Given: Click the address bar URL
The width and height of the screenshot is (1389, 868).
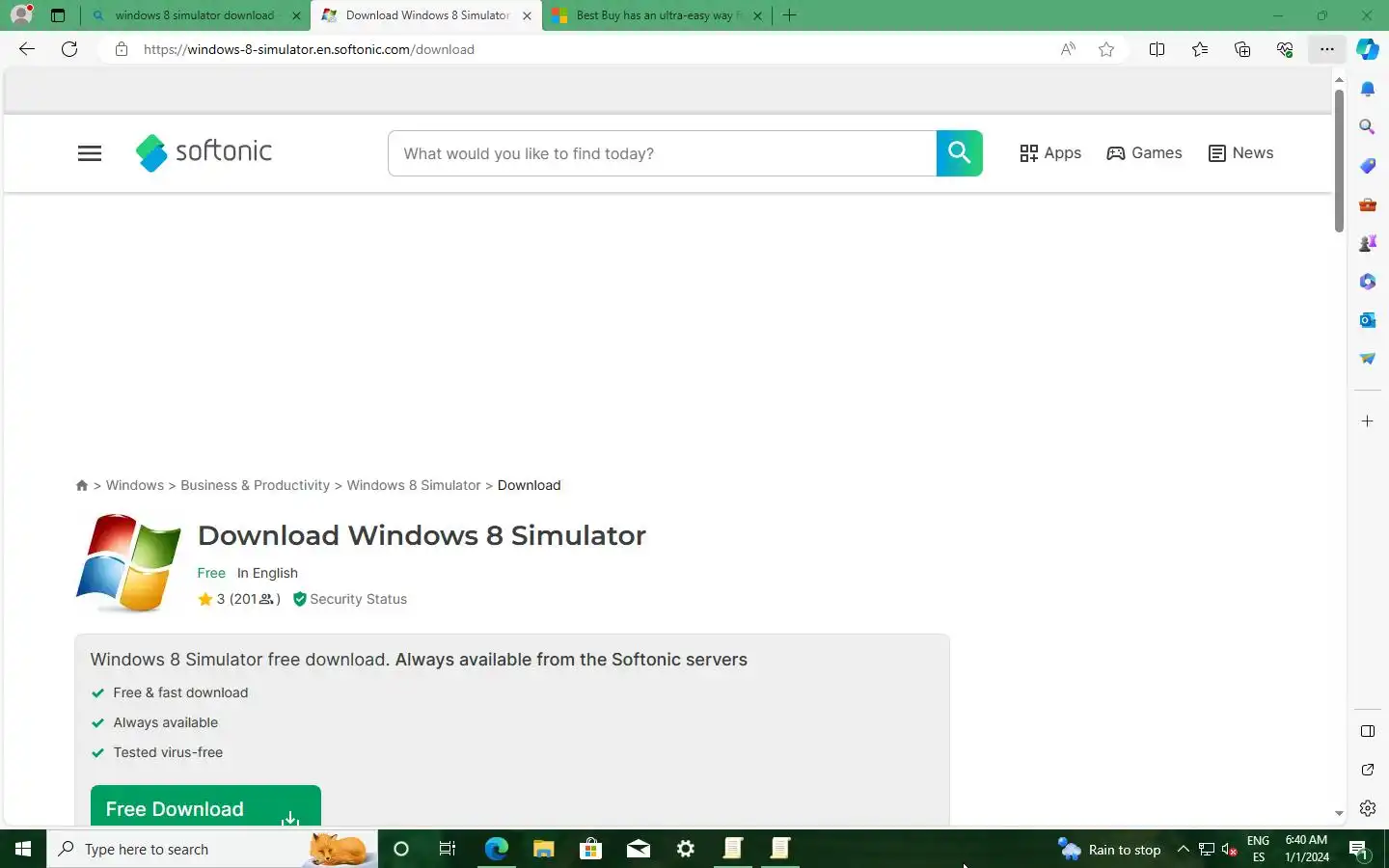Looking at the screenshot, I should 309,49.
